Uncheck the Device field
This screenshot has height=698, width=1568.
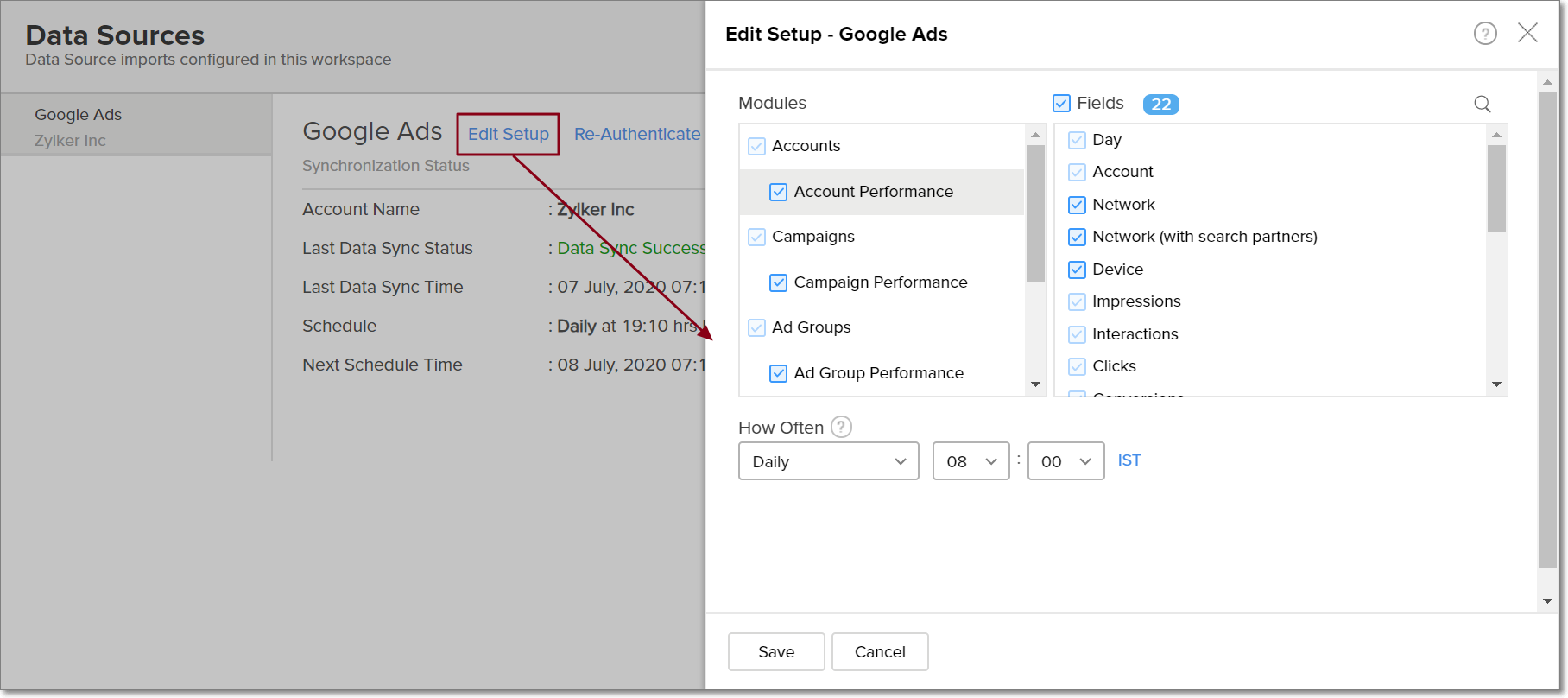click(1077, 270)
